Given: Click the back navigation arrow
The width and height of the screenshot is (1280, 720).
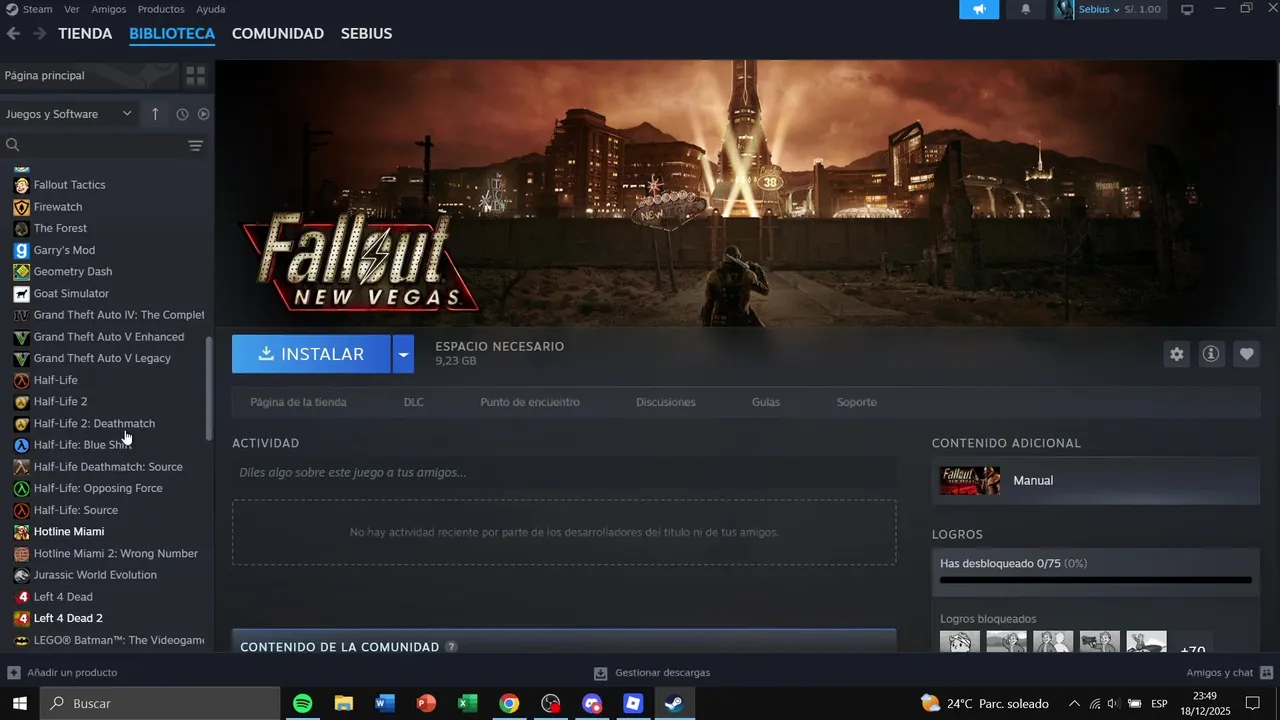Looking at the screenshot, I should click(x=13, y=33).
